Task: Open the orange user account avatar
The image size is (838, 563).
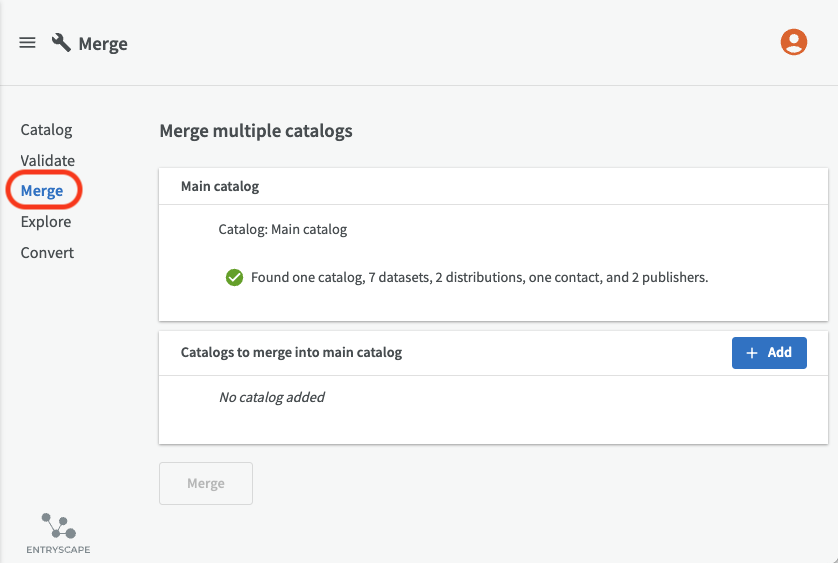Action: point(794,42)
